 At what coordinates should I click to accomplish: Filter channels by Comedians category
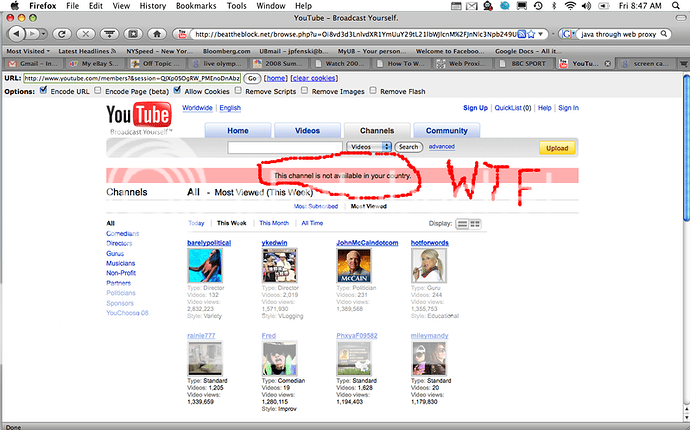[122, 234]
